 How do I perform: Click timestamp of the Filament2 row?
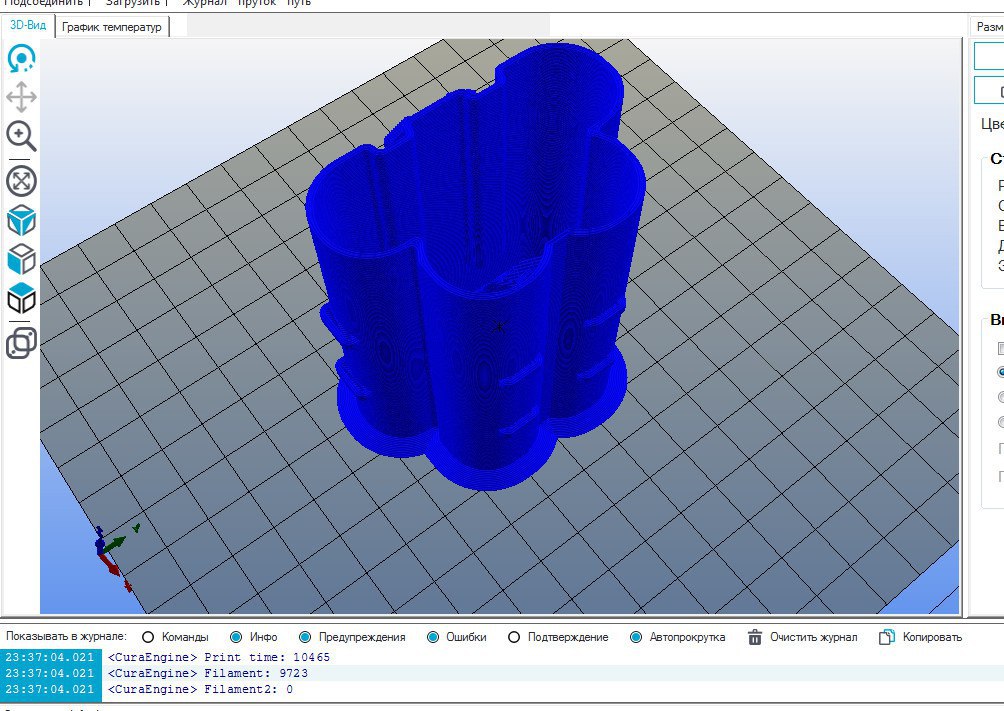(50, 689)
